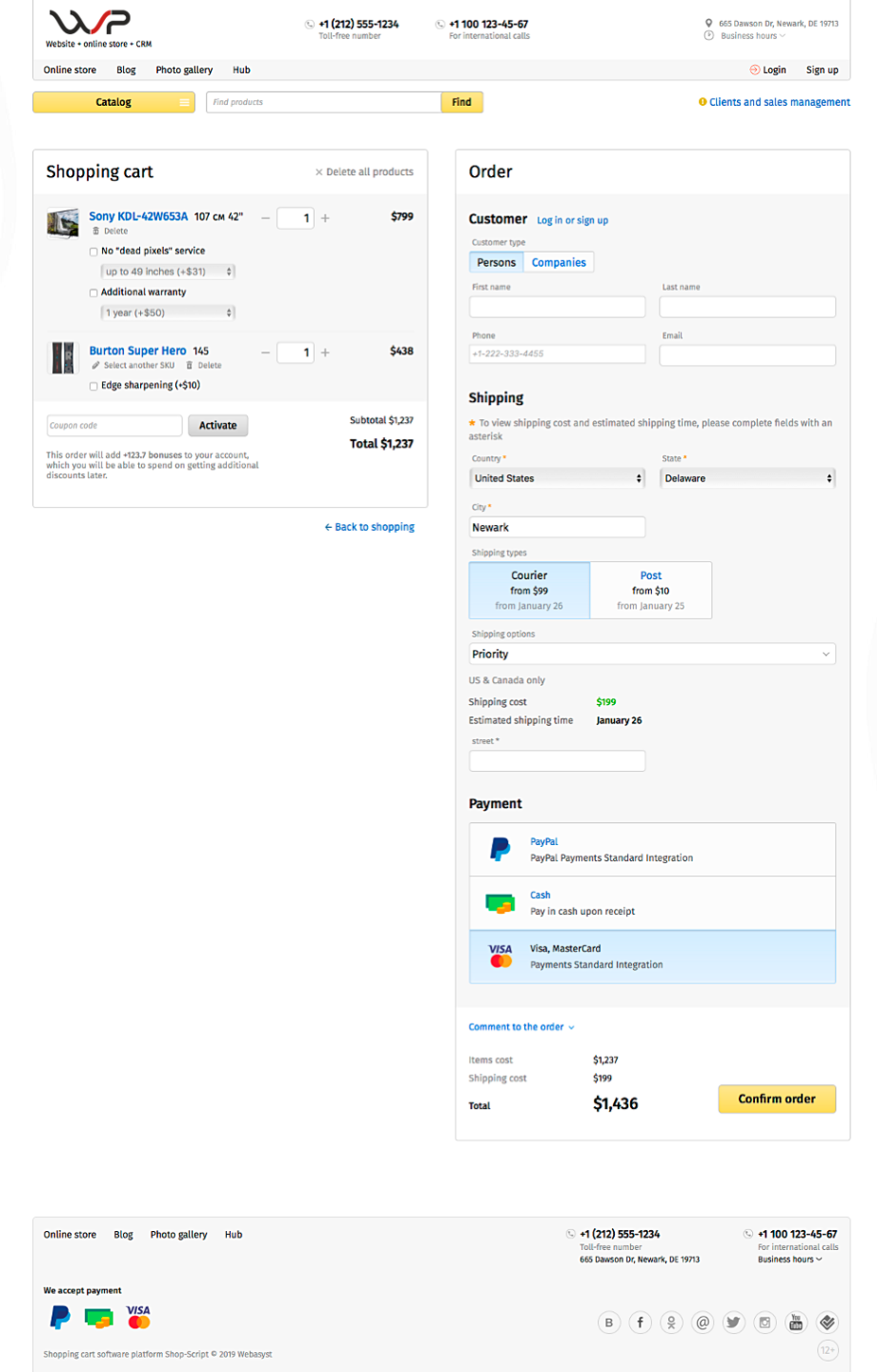Image resolution: width=877 pixels, height=1372 pixels.
Task: Expand the Shipping options Priority dropdown
Action: [x=652, y=654]
